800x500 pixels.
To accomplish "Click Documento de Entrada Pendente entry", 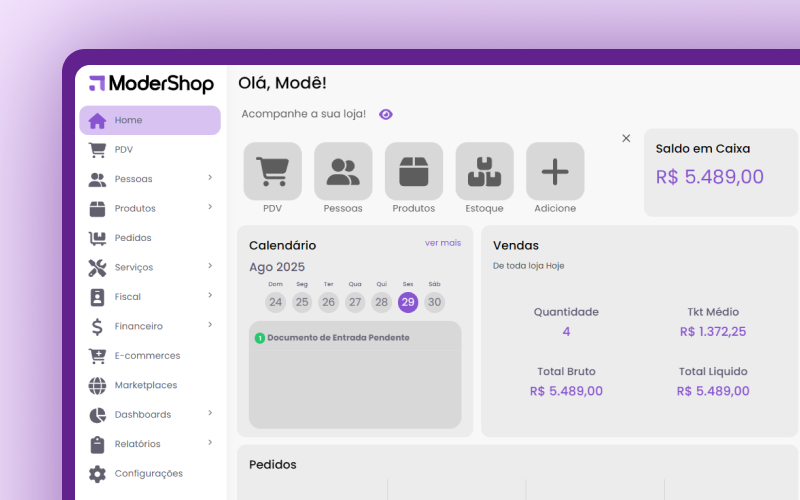I will 338,338.
